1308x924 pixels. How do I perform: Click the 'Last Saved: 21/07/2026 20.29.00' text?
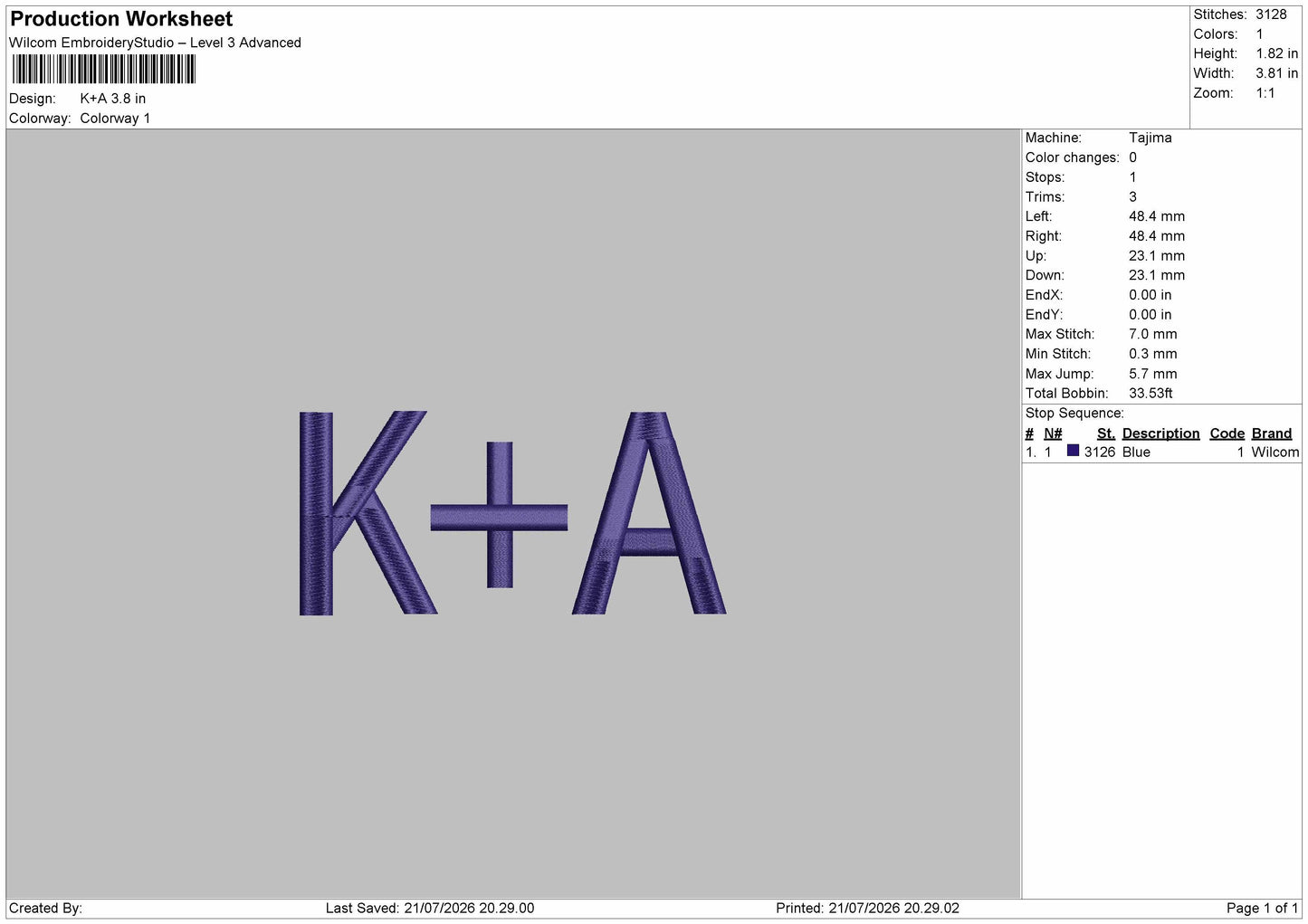(430, 909)
